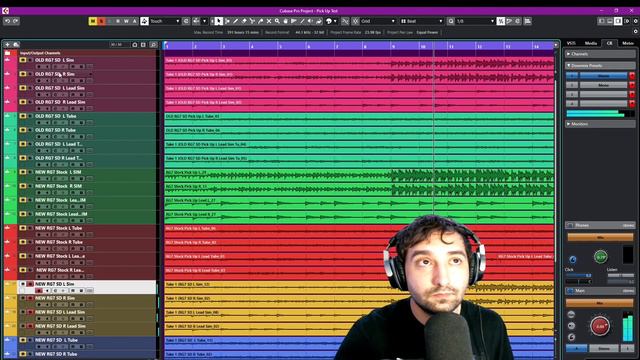Click the Stereo button at panel bottom
640x360 pixels.
pyautogui.click(x=604, y=348)
